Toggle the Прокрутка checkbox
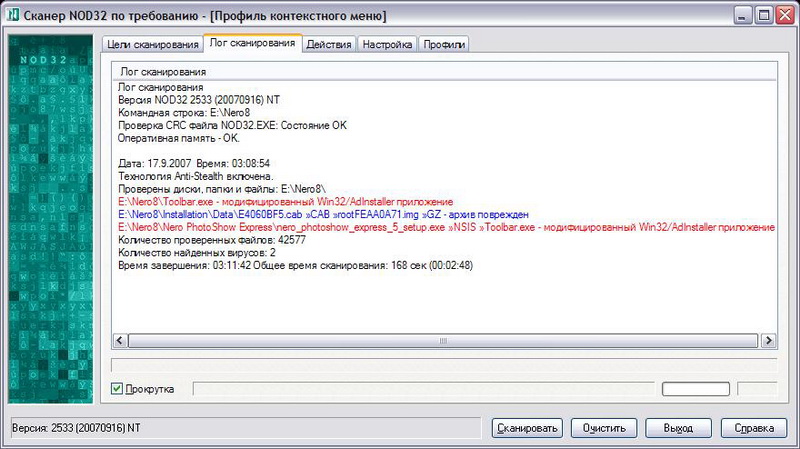This screenshot has width=800, height=449. [117, 389]
